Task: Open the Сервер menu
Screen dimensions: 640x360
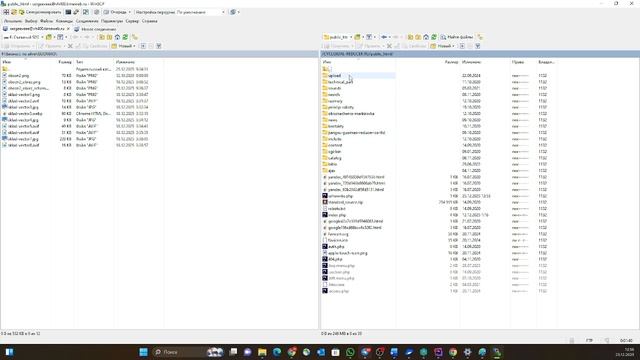Action: 132,21
